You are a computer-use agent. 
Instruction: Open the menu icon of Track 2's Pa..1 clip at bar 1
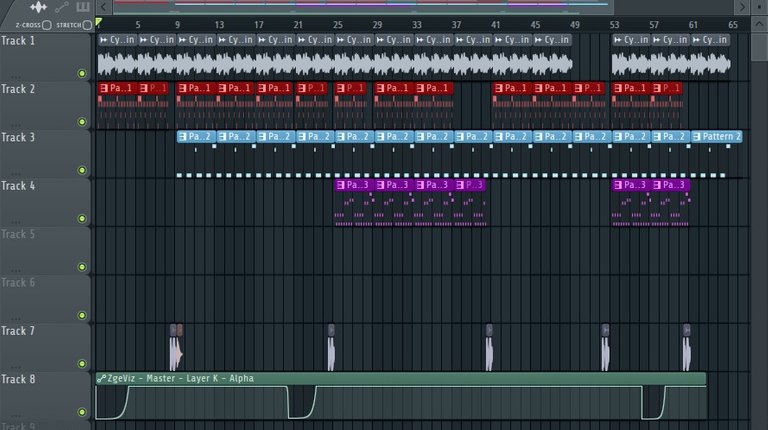click(x=103, y=88)
